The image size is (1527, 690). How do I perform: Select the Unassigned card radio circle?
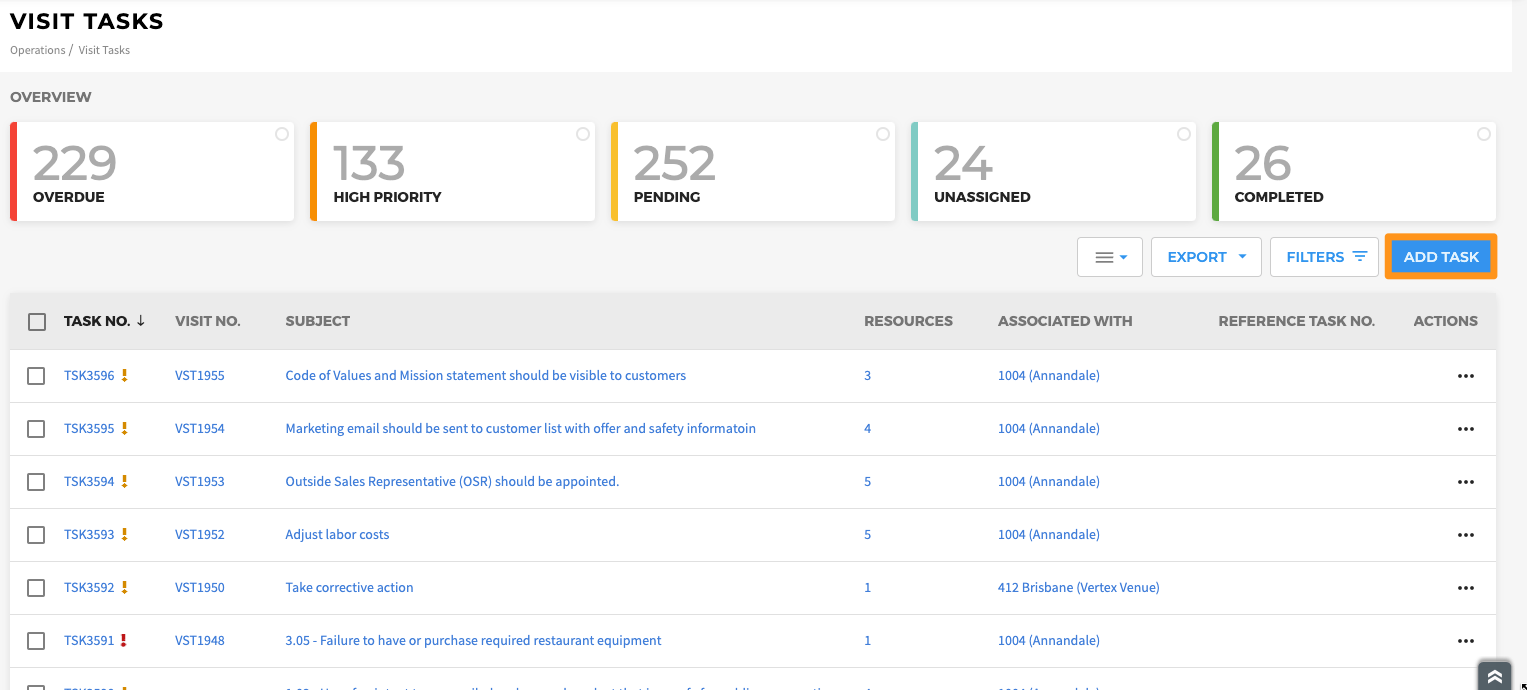pos(1184,134)
